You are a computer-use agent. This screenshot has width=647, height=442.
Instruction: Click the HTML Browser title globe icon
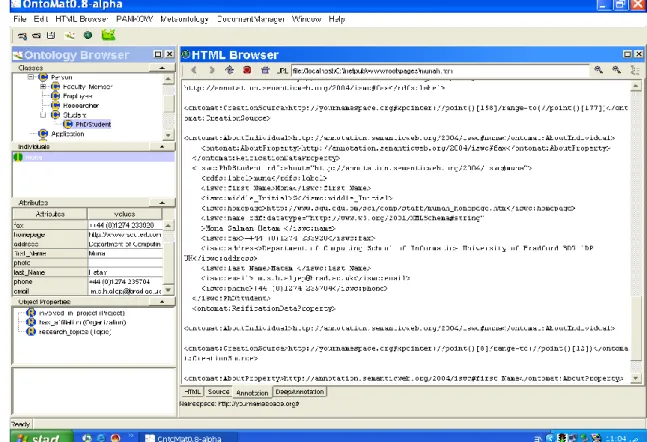tap(186, 54)
